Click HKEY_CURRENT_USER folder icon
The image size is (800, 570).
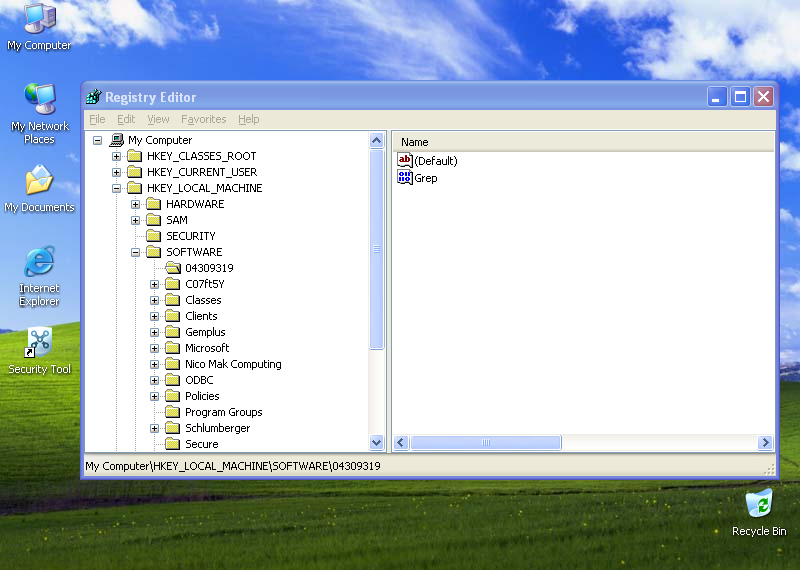tap(135, 172)
